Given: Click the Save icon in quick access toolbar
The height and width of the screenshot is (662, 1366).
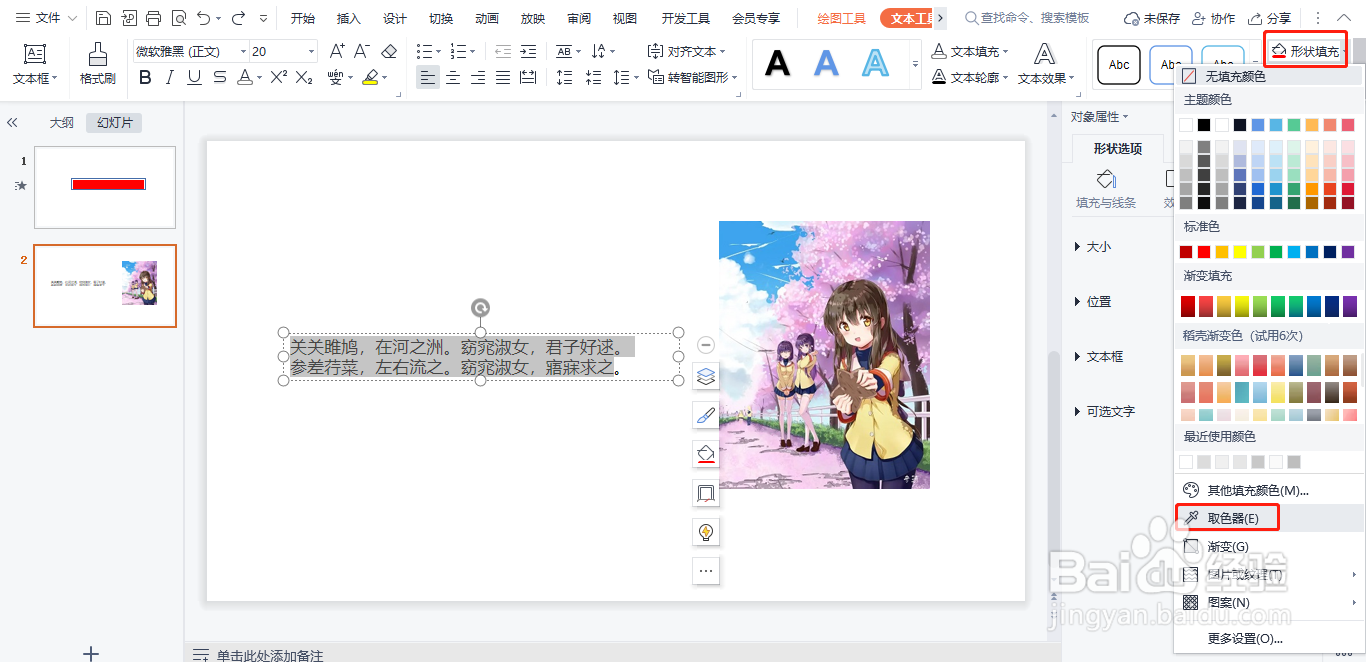Looking at the screenshot, I should pos(104,18).
